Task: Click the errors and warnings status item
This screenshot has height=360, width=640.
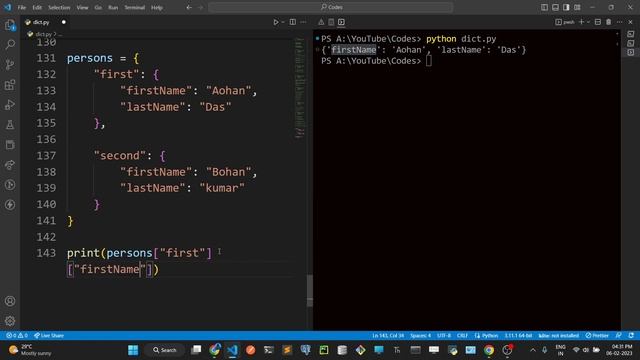Action: (17, 336)
